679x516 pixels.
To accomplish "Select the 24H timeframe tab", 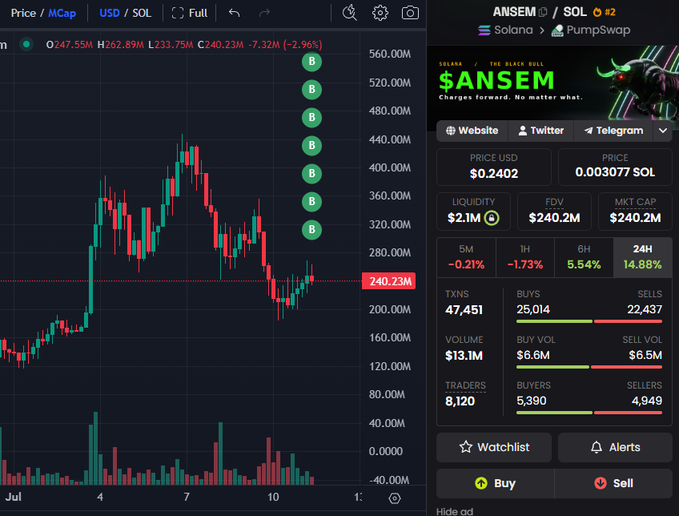I will [643, 257].
